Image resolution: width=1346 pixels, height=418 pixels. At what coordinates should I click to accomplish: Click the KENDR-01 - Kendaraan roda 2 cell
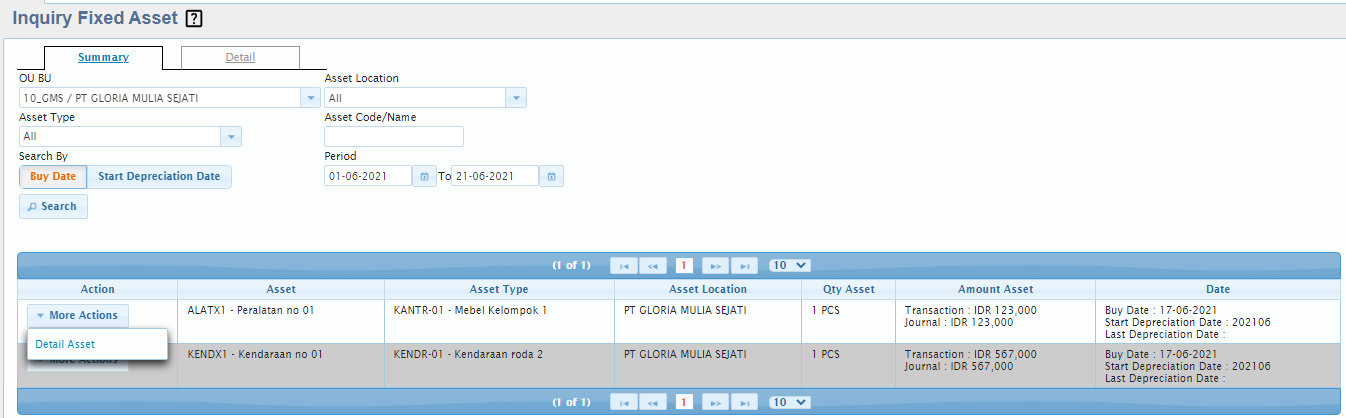click(499, 366)
